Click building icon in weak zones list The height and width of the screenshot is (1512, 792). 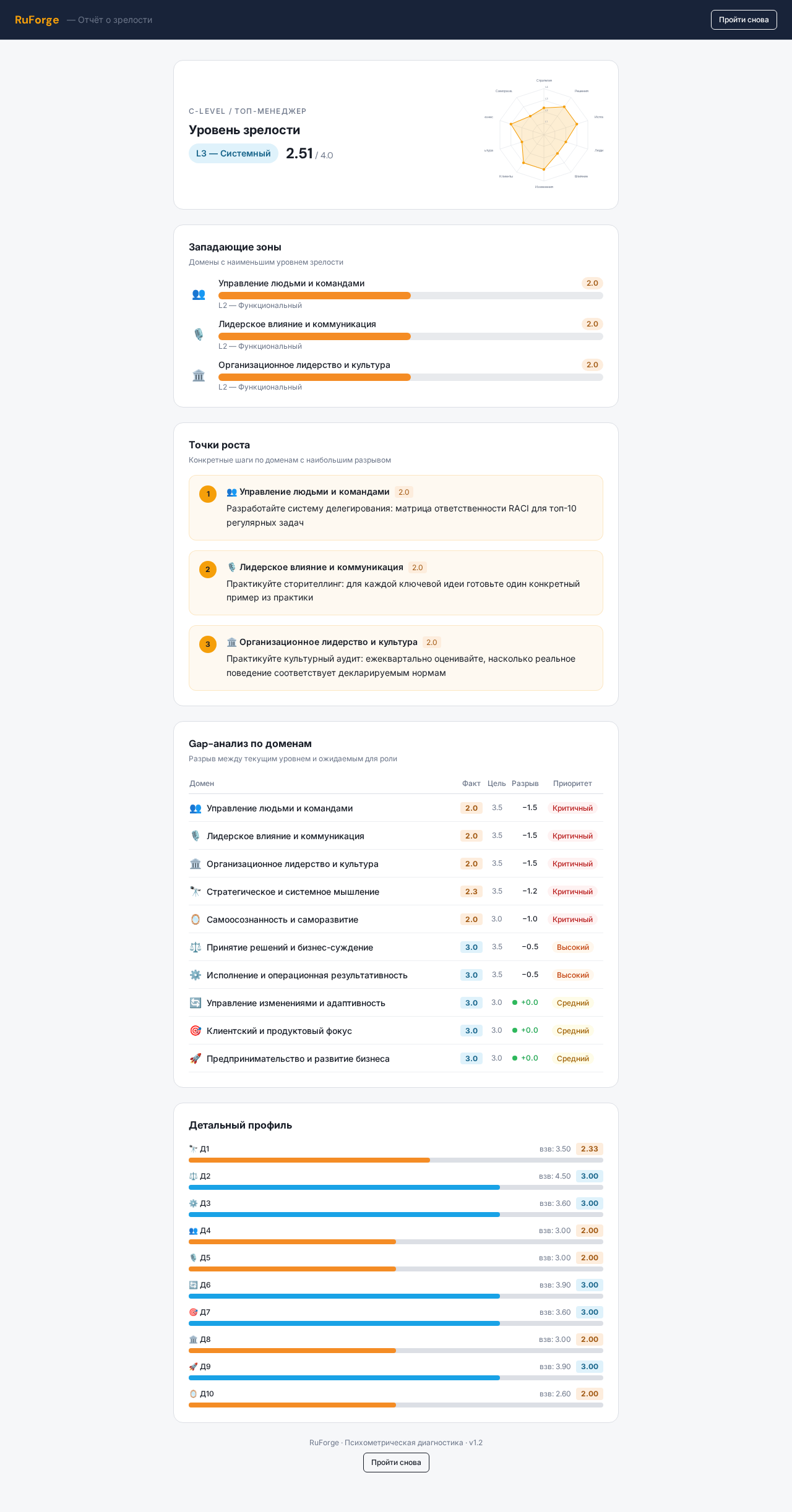coord(199,375)
